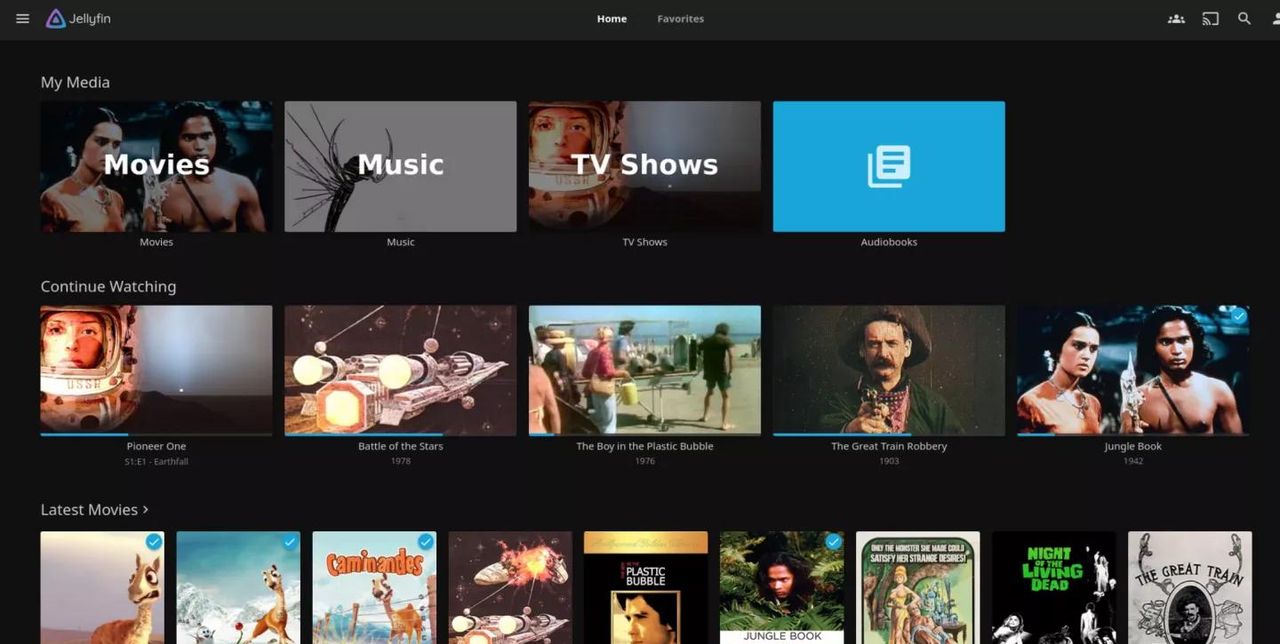
Task: Click the Pioneer One title text
Action: tap(156, 446)
